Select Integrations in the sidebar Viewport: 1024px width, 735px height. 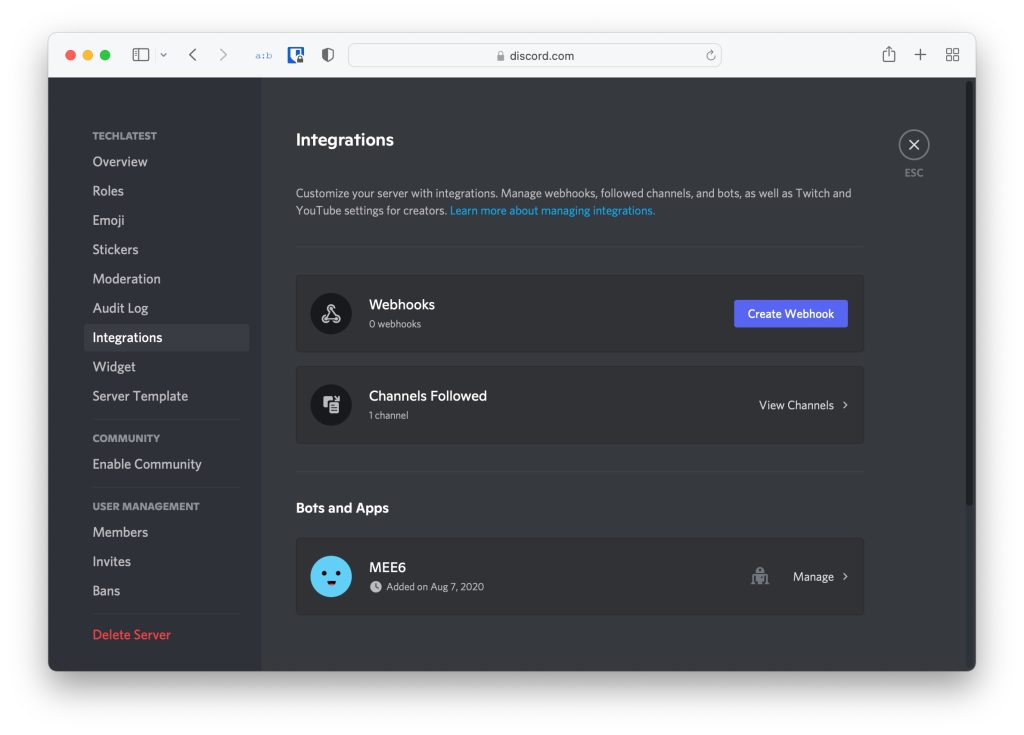tap(167, 338)
